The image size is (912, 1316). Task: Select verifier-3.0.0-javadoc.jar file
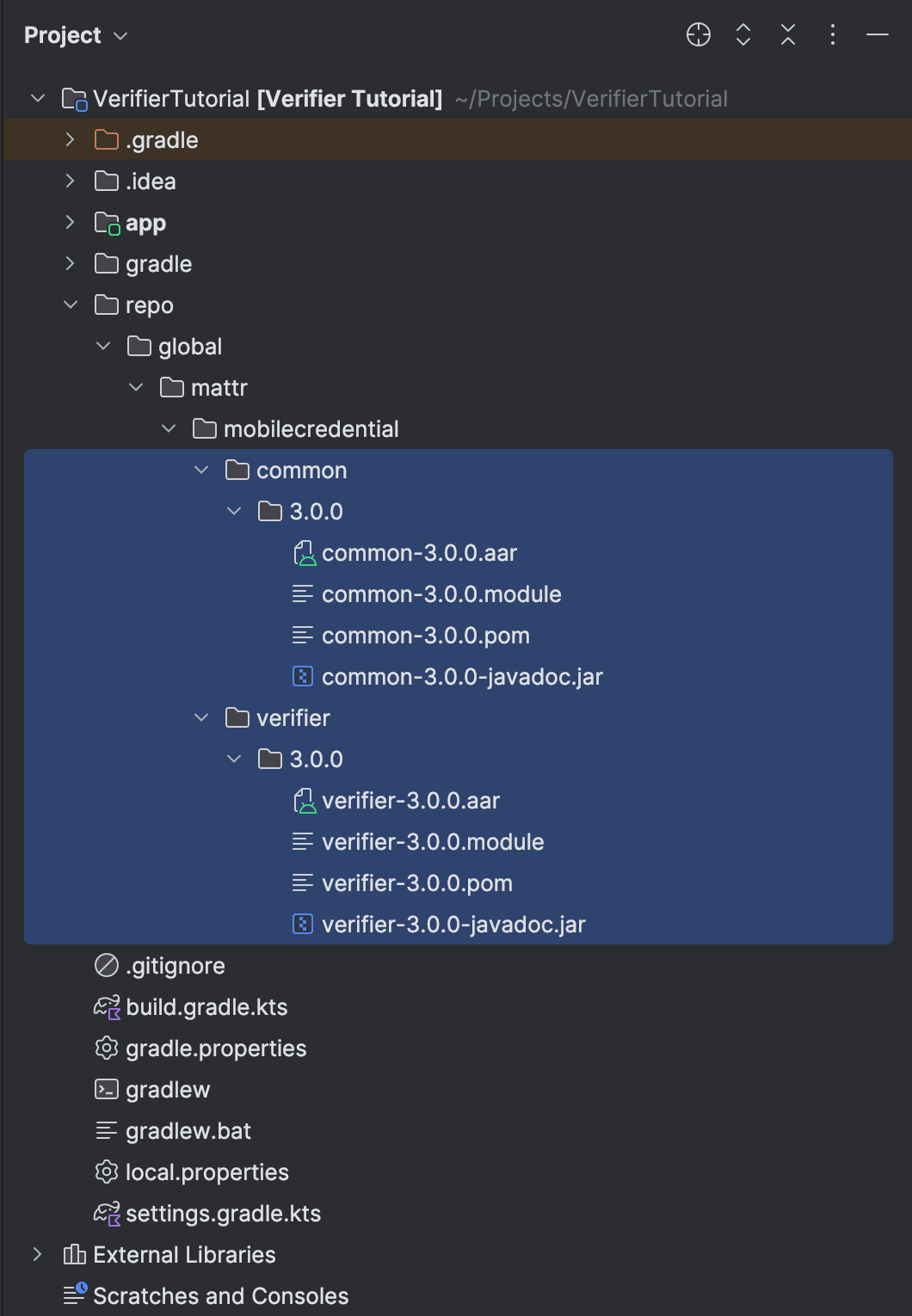(453, 925)
